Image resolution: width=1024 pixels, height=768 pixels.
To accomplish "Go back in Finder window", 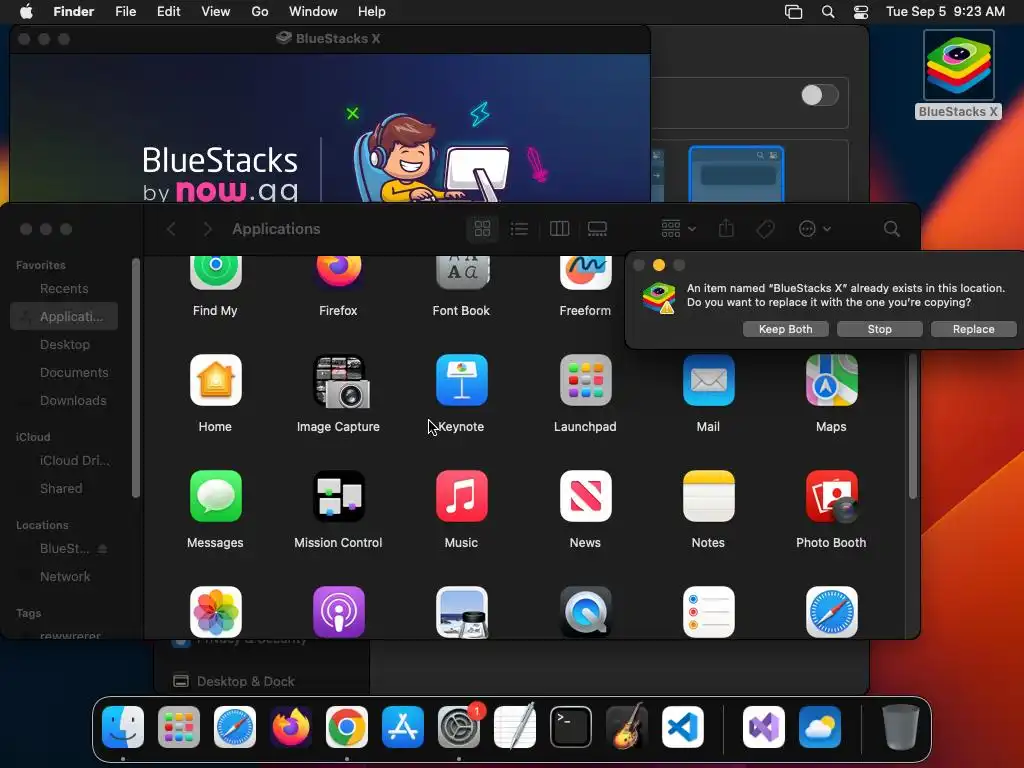I will (x=171, y=229).
